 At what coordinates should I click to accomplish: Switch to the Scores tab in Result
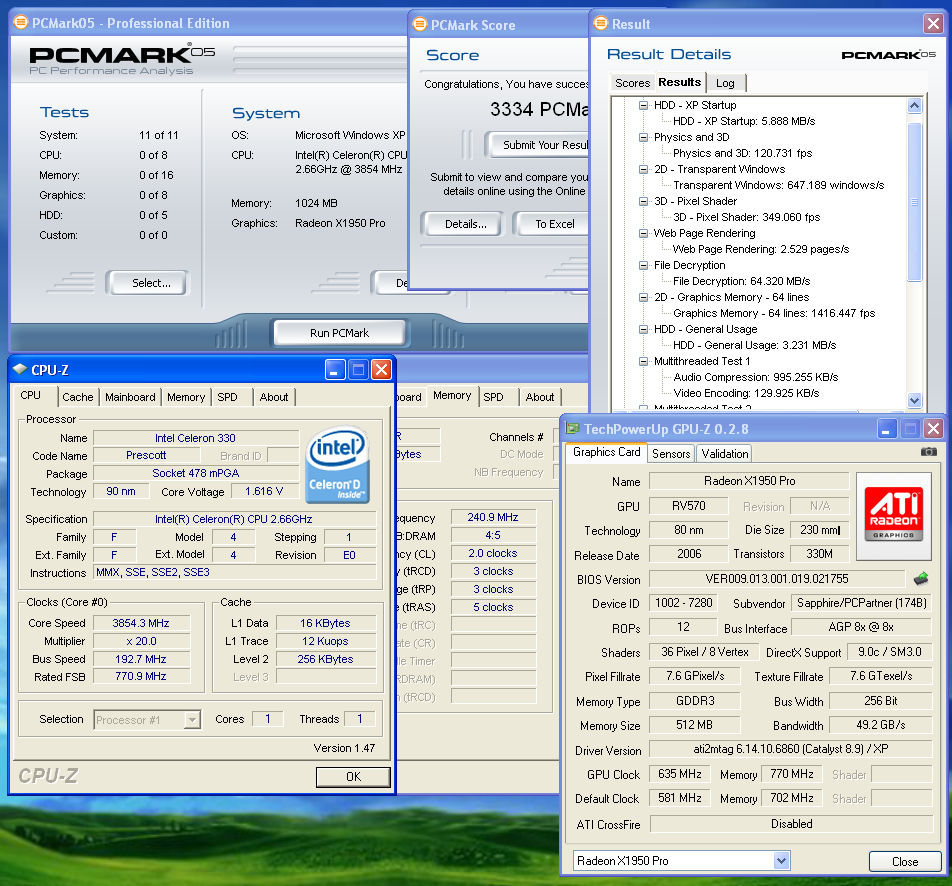click(x=632, y=83)
